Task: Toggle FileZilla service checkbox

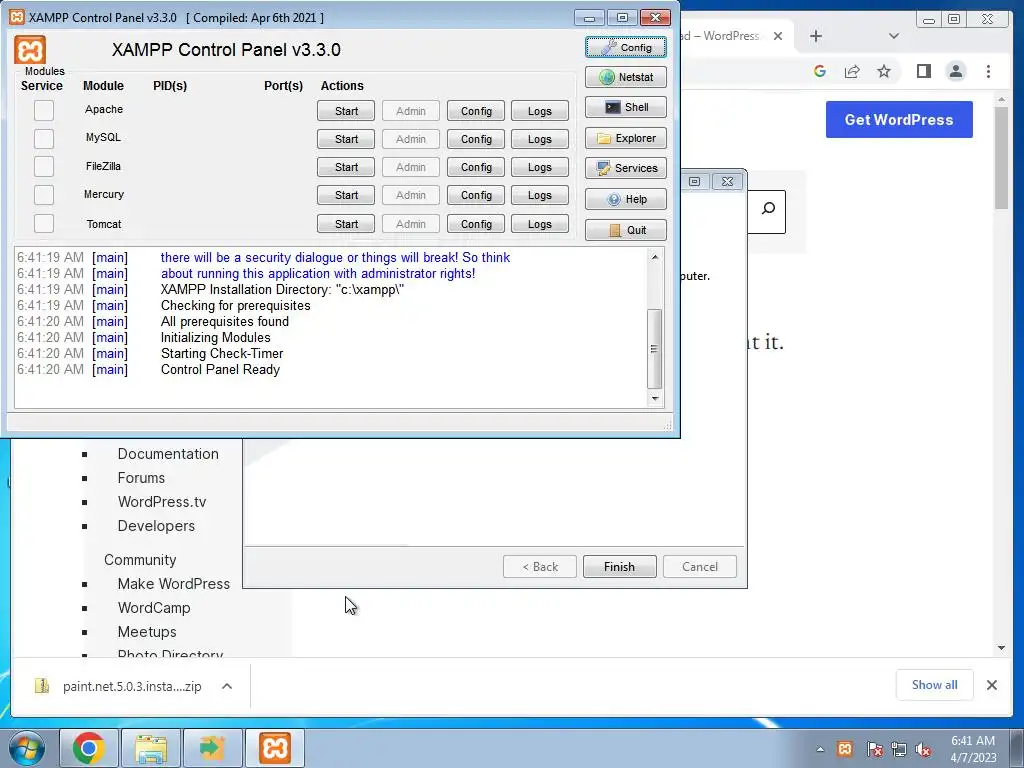Action: 44,167
